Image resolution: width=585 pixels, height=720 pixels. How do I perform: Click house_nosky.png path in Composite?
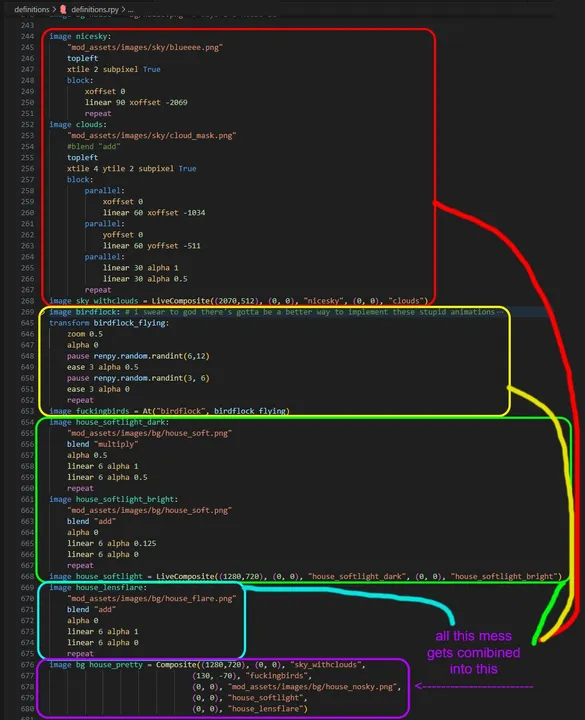click(311, 686)
